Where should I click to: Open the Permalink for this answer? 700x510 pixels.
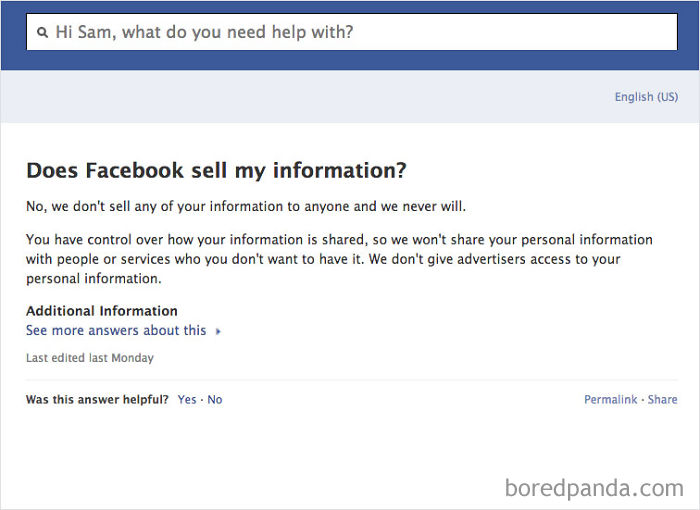[610, 399]
